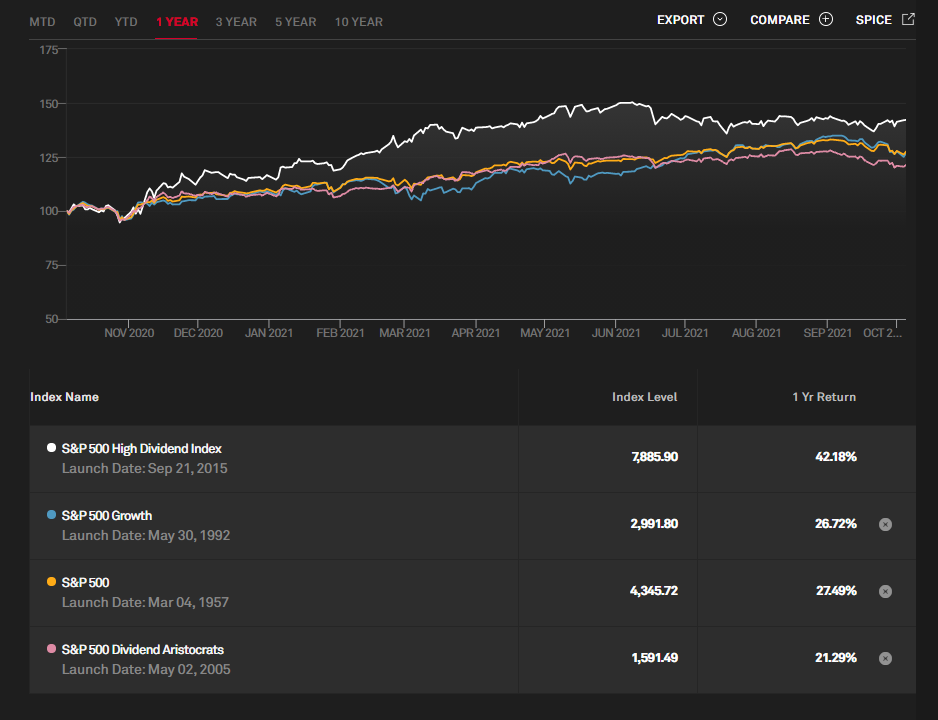Click the 27.49% return value
The height and width of the screenshot is (720, 938).
pyautogui.click(x=836, y=591)
